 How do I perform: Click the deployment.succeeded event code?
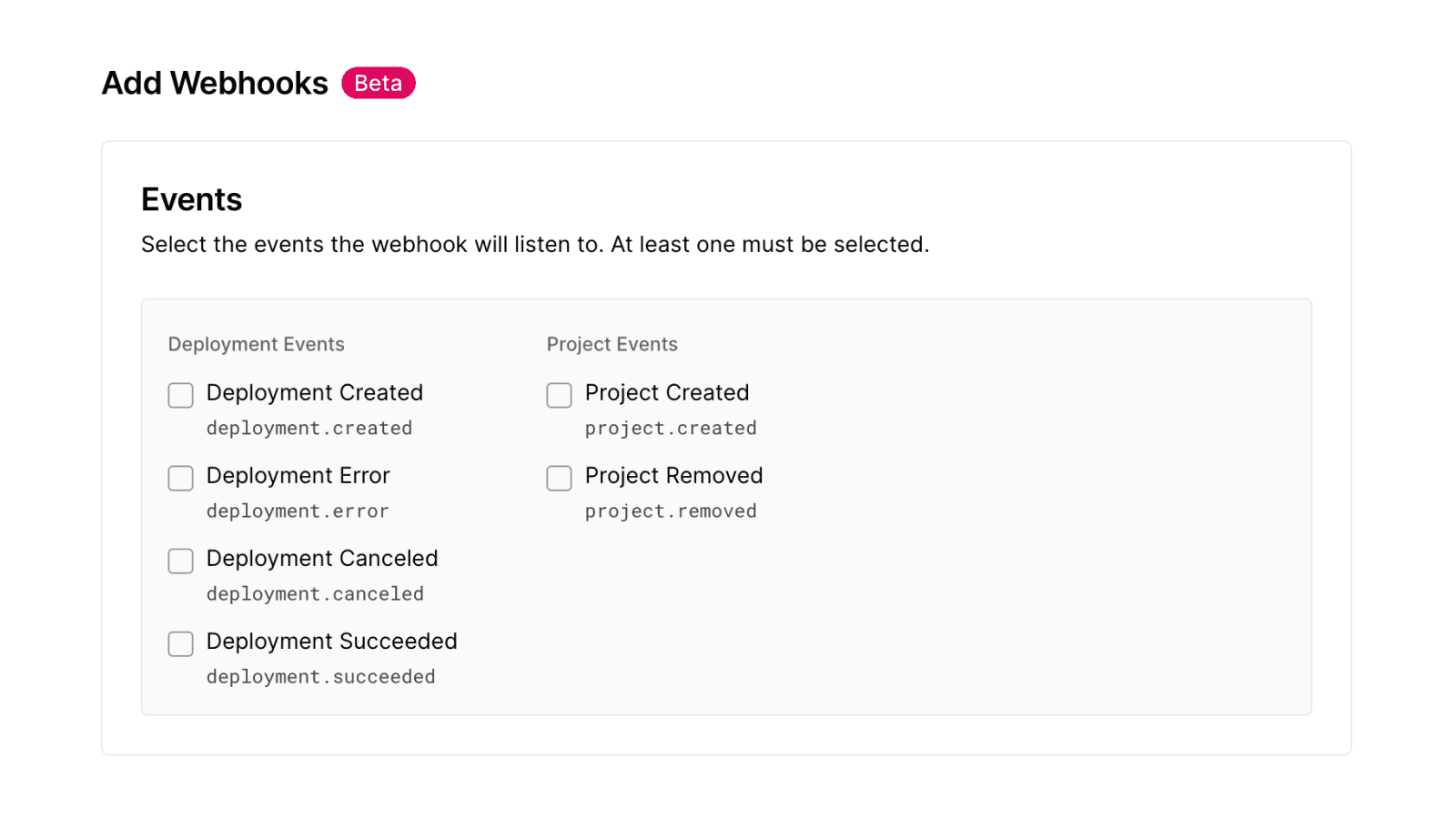pos(320,676)
